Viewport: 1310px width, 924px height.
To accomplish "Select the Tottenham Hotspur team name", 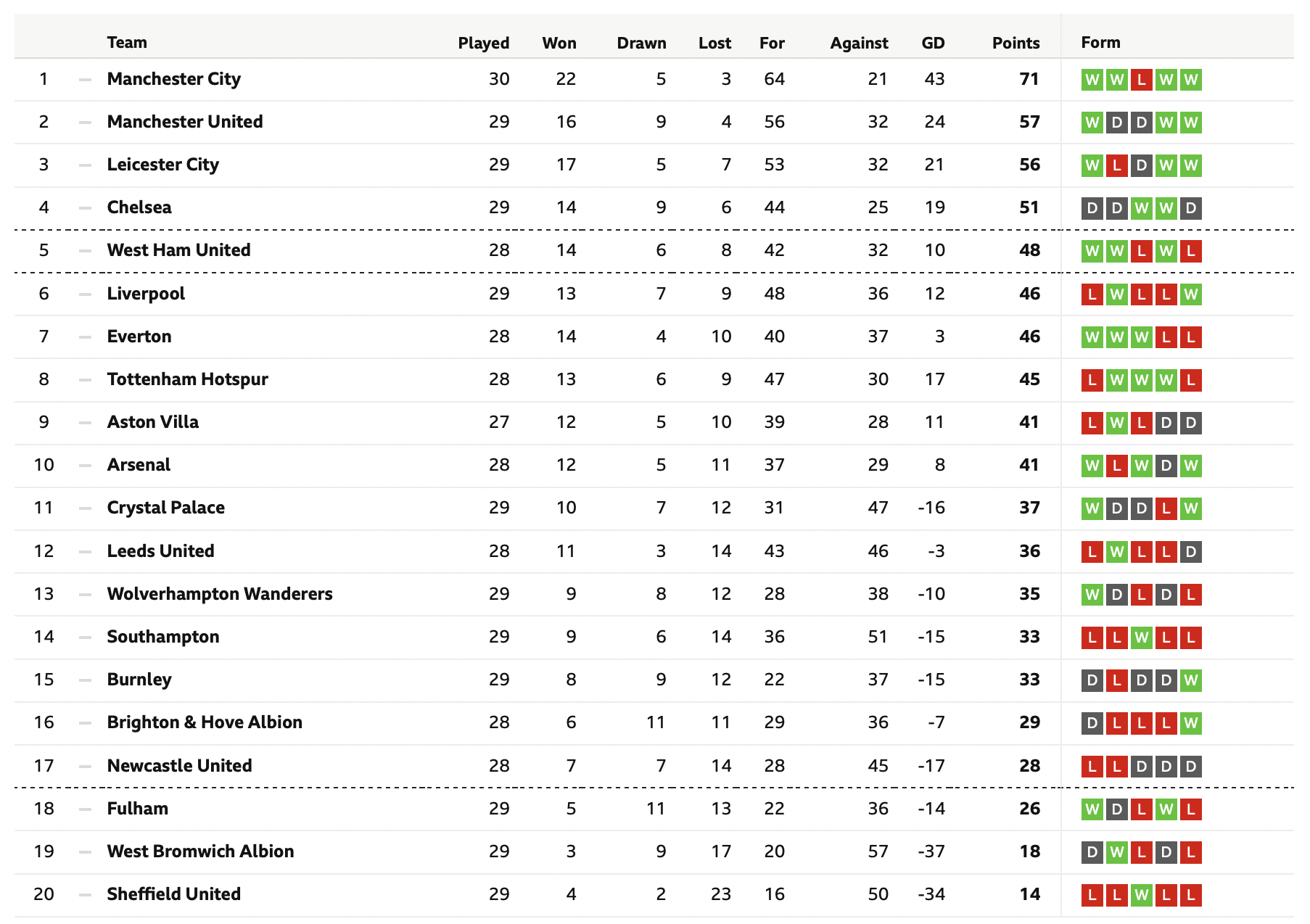I will point(187,379).
